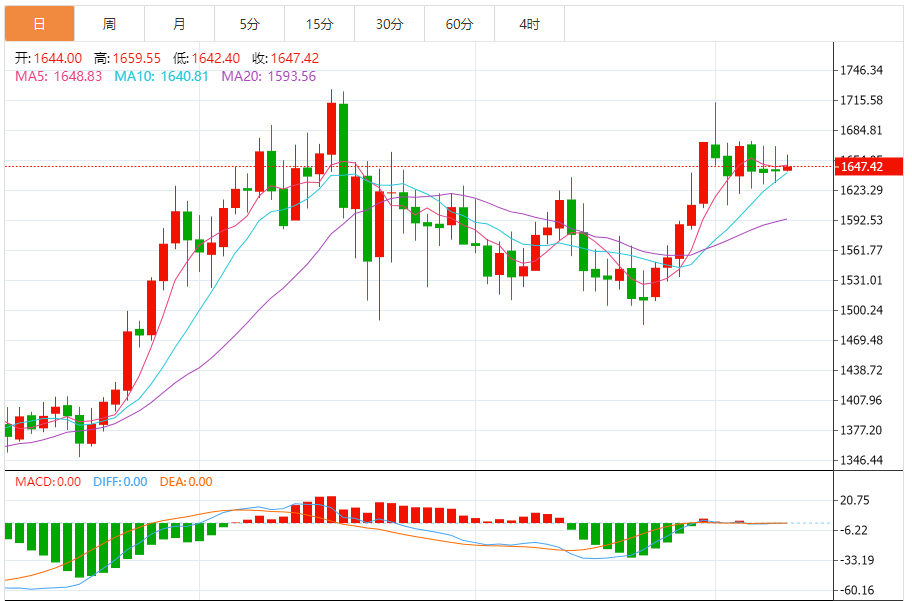Select the 30分 timeframe tab
The image size is (912, 601).
389,23
